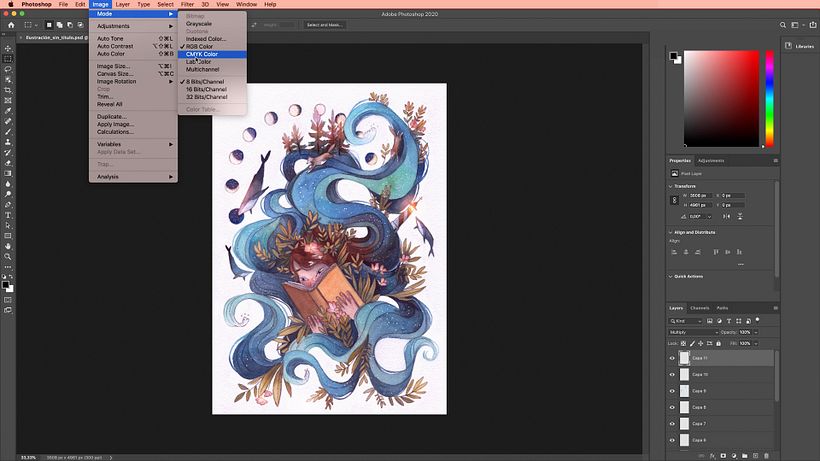Open the Libraries panel button

(x=800, y=46)
